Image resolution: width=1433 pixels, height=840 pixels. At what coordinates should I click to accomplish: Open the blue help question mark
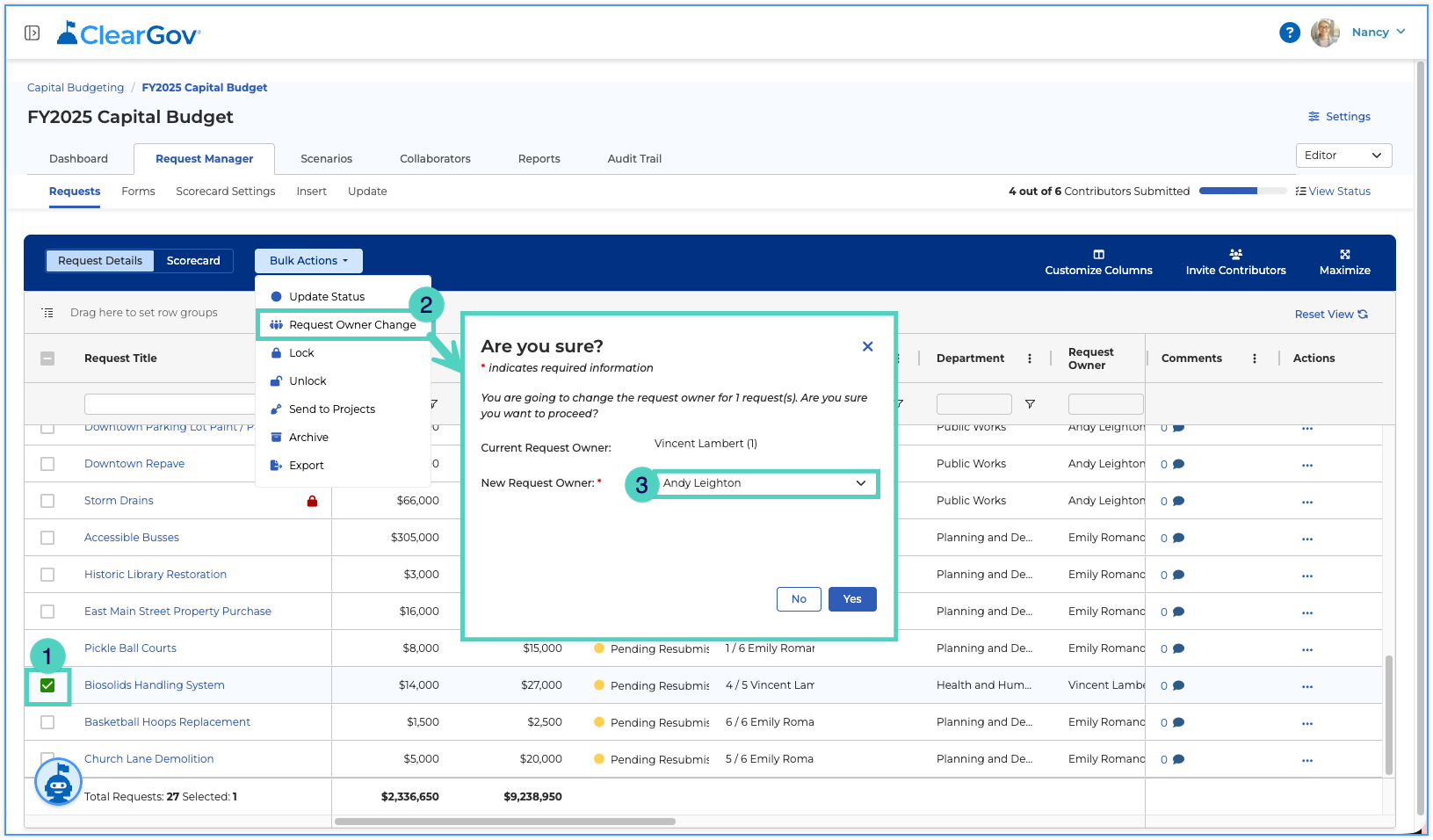[x=1289, y=33]
